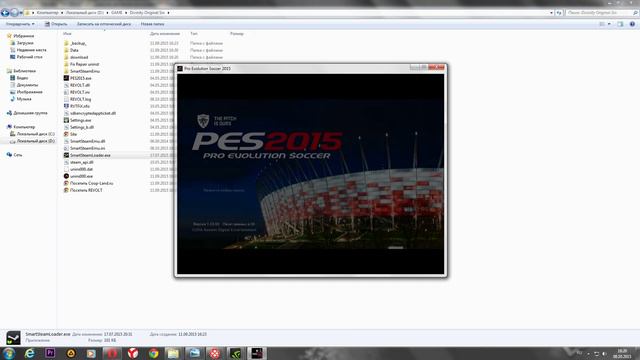Image resolution: width=640 pixels, height=360 pixels.
Task: Select the SmartSteamLoader.exe file icon
Action: [66, 155]
